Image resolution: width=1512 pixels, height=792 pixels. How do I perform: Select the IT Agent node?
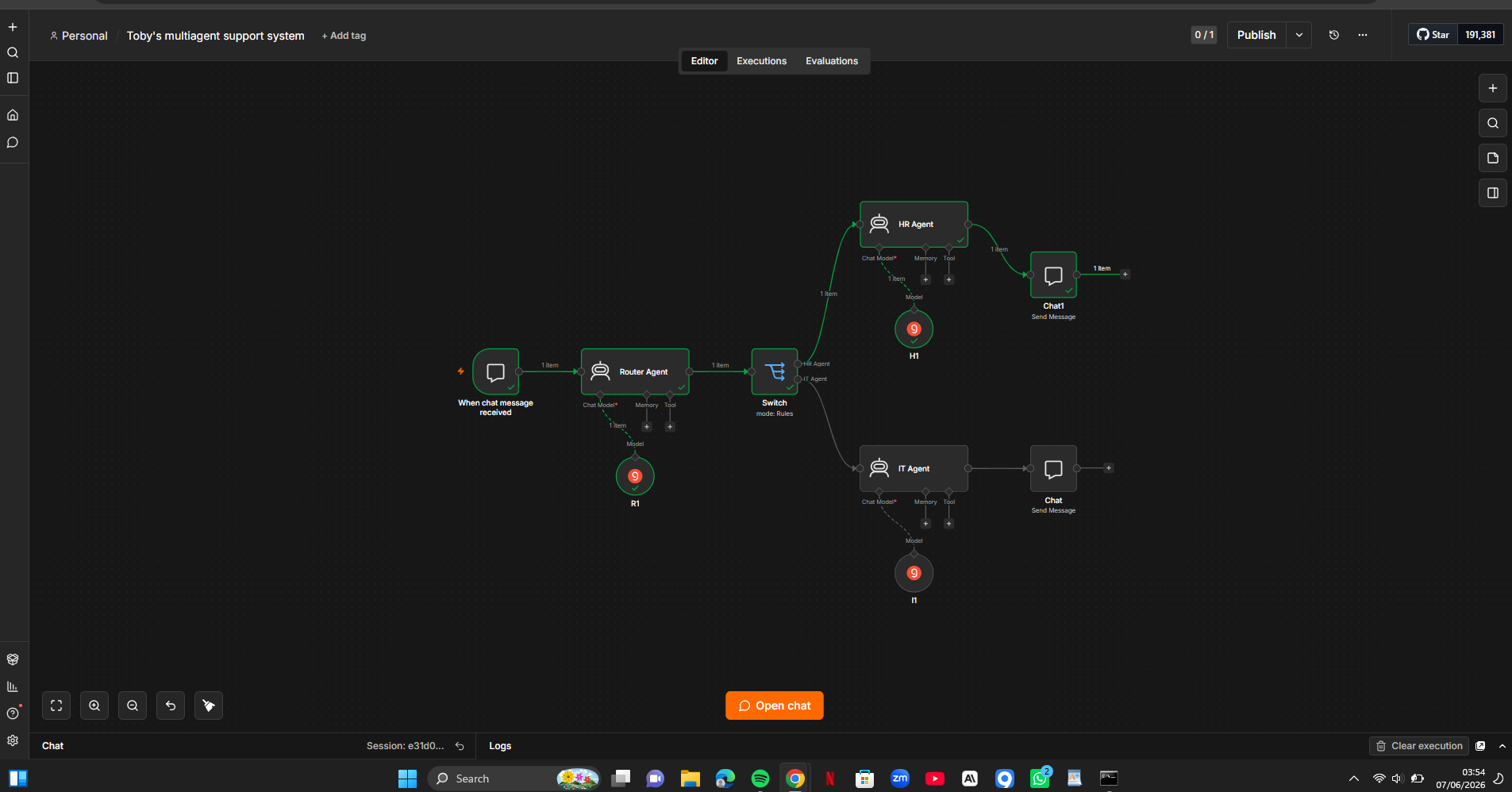point(914,468)
